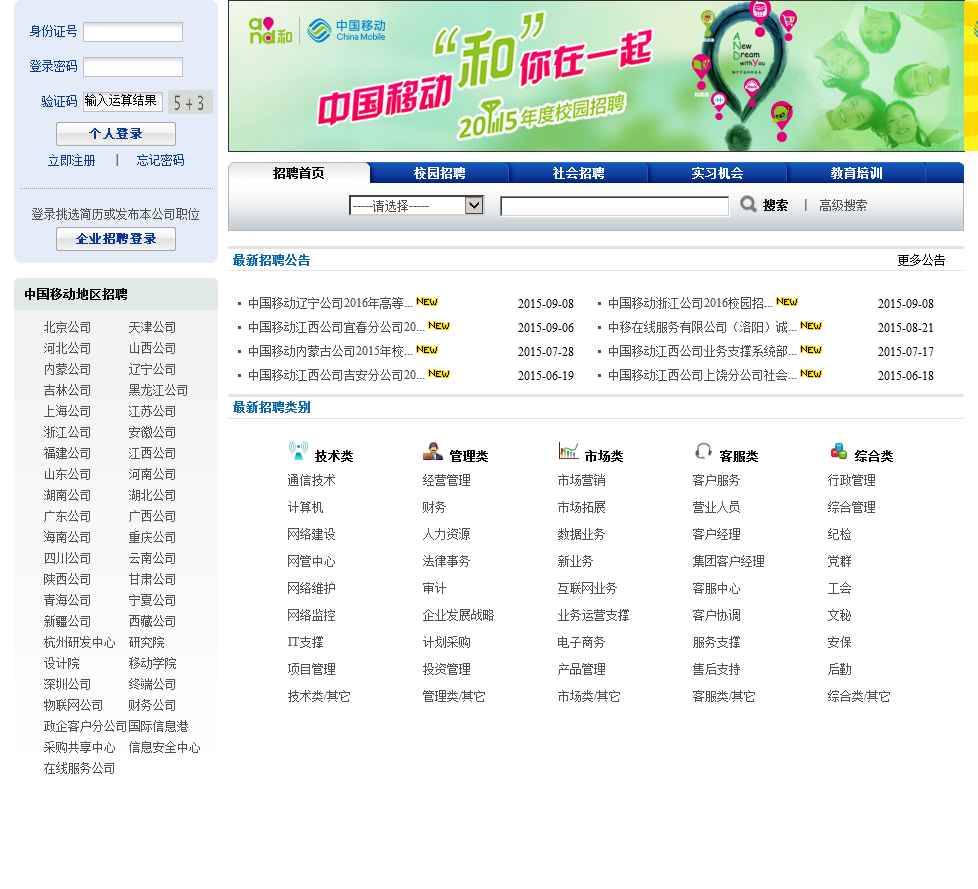
Task: Open 国际信息港 link
Action: pyautogui.click(x=158, y=726)
